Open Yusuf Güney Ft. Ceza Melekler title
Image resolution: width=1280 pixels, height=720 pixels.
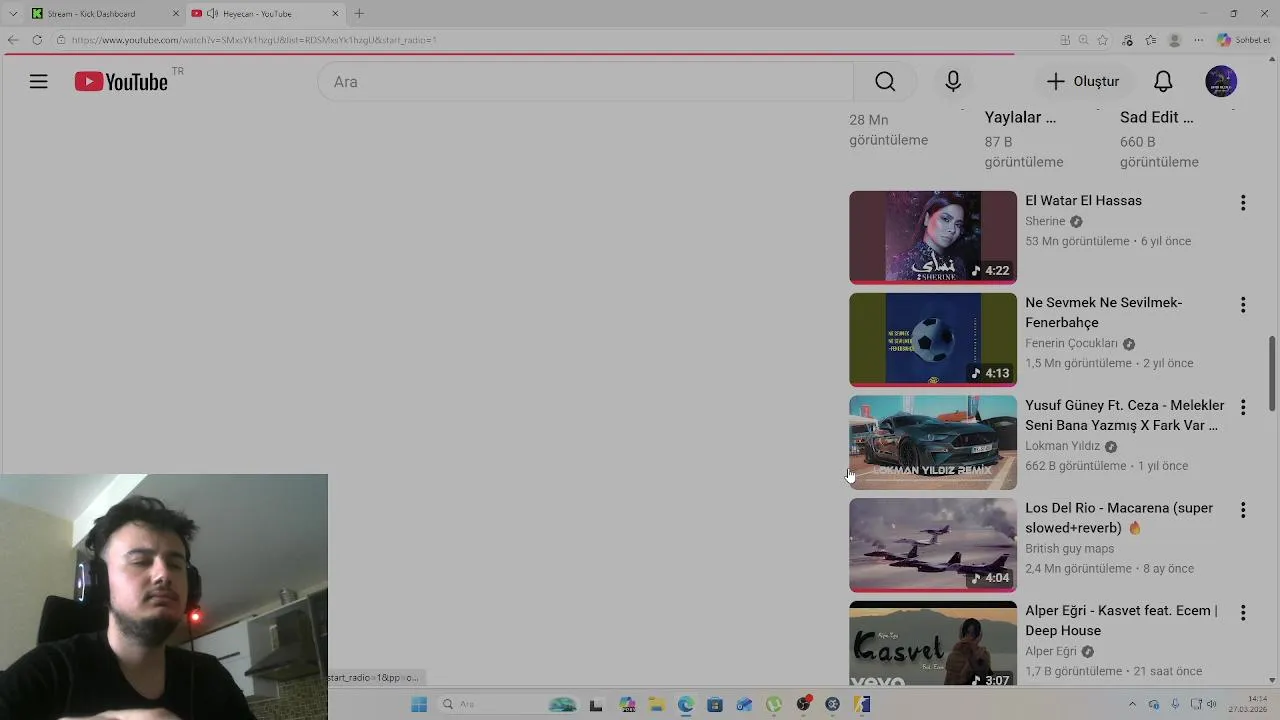[x=1125, y=415]
